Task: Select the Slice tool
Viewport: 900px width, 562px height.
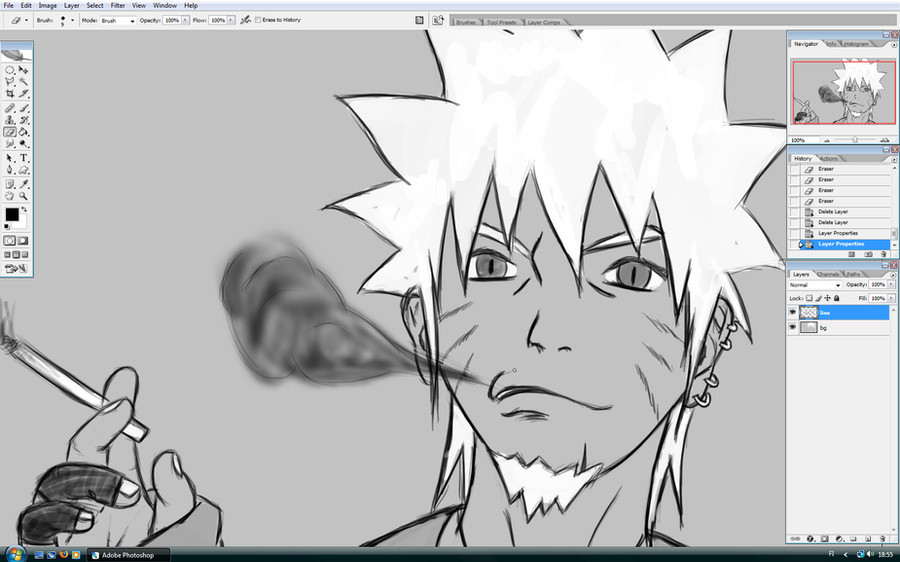Action: click(x=24, y=94)
